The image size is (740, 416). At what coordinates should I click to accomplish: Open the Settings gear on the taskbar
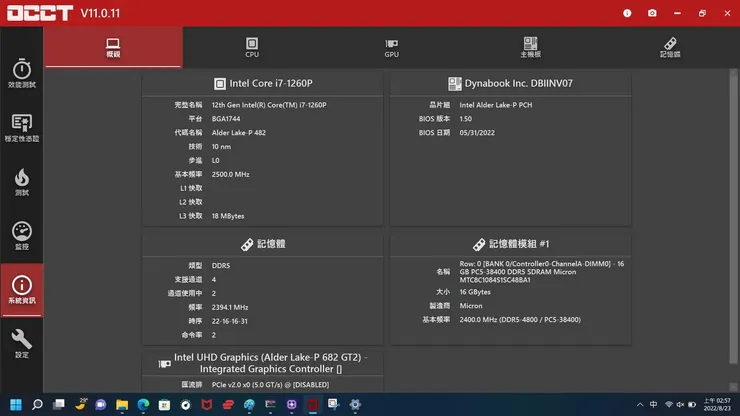(355, 405)
